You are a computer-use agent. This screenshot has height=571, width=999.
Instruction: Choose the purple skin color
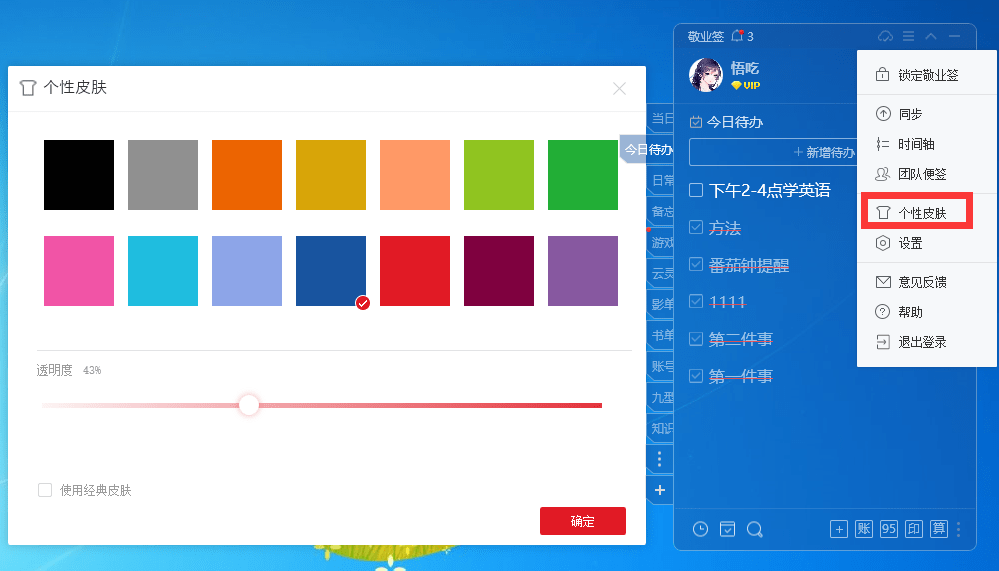pos(583,271)
